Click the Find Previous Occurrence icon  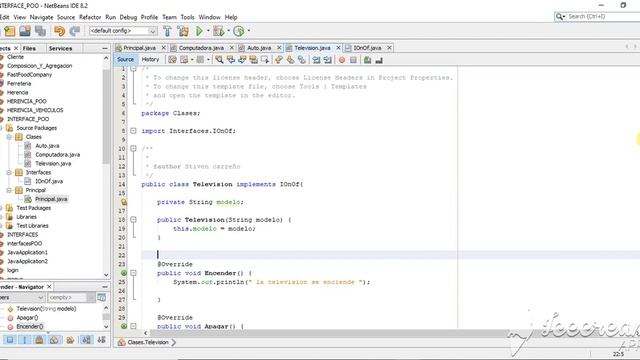point(231,60)
